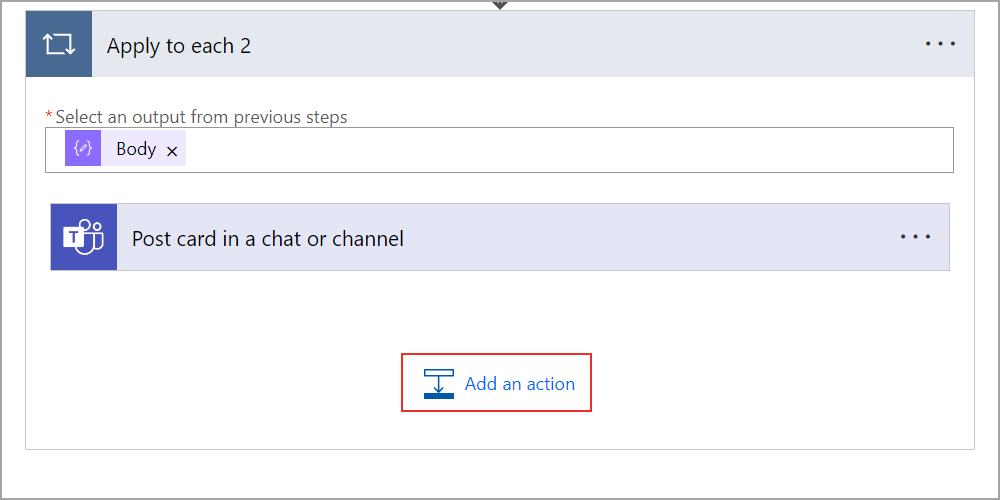Click the Microsoft Teams connector icon
The height and width of the screenshot is (500, 1000).
click(84, 238)
